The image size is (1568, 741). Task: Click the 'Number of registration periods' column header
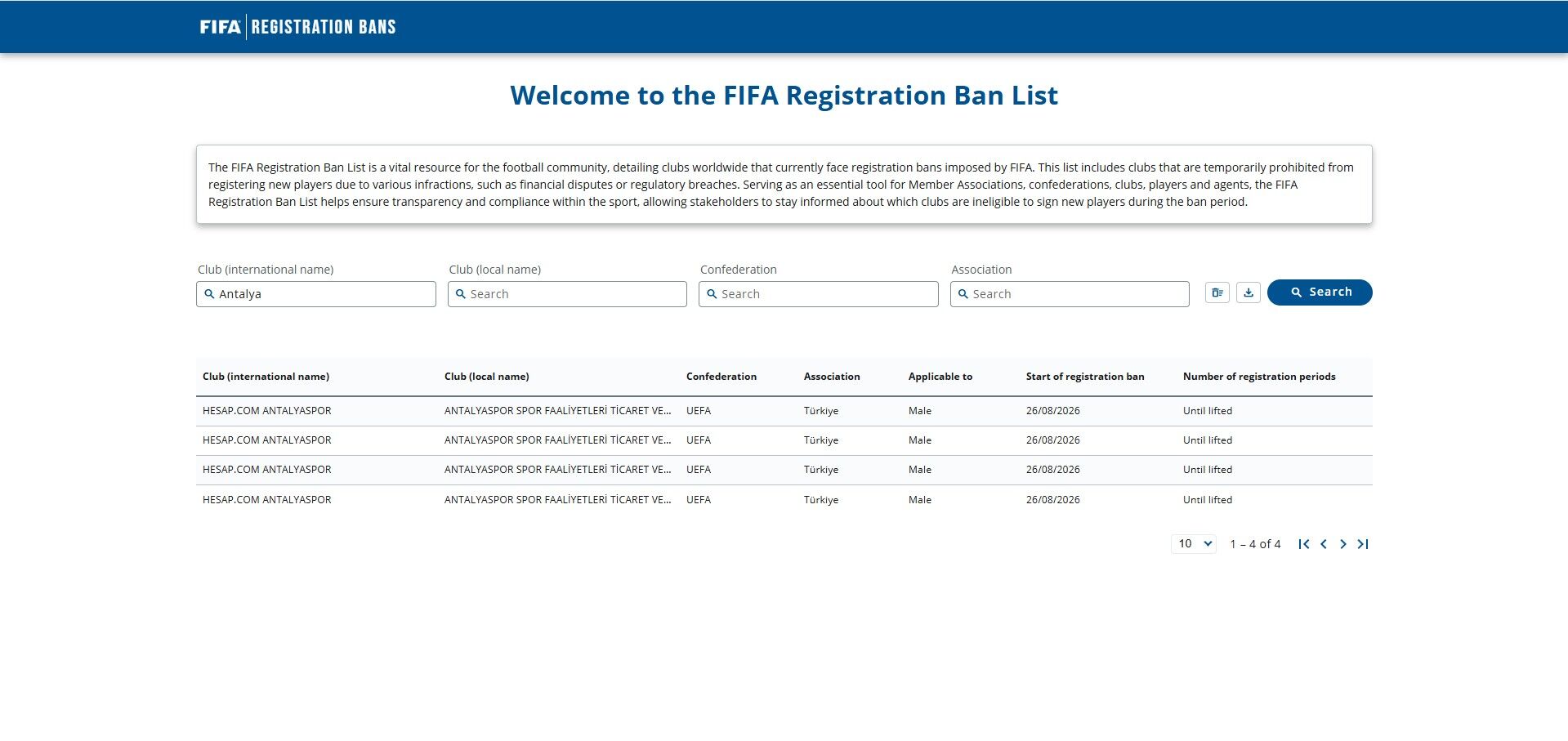(x=1259, y=377)
